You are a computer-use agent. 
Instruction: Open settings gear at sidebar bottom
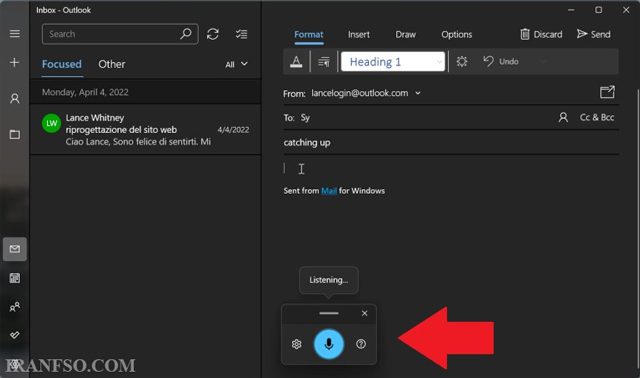click(x=15, y=363)
